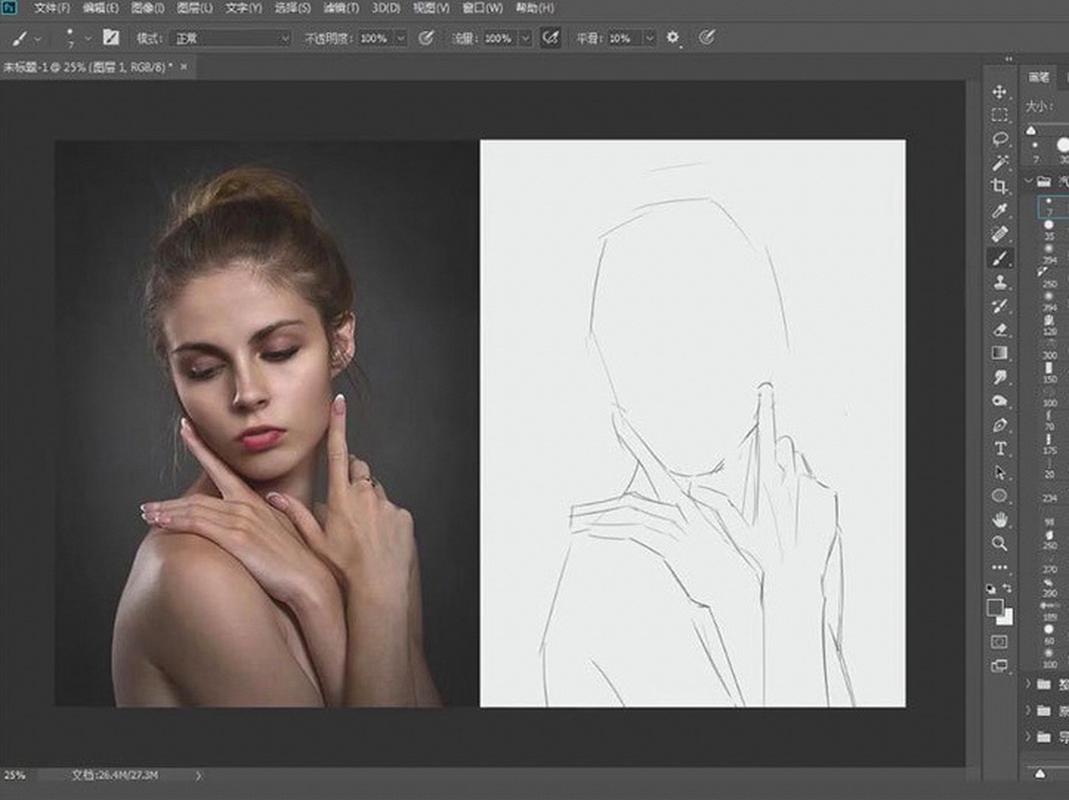Open the 不透明度 opacity dropdown arrow

click(401, 38)
